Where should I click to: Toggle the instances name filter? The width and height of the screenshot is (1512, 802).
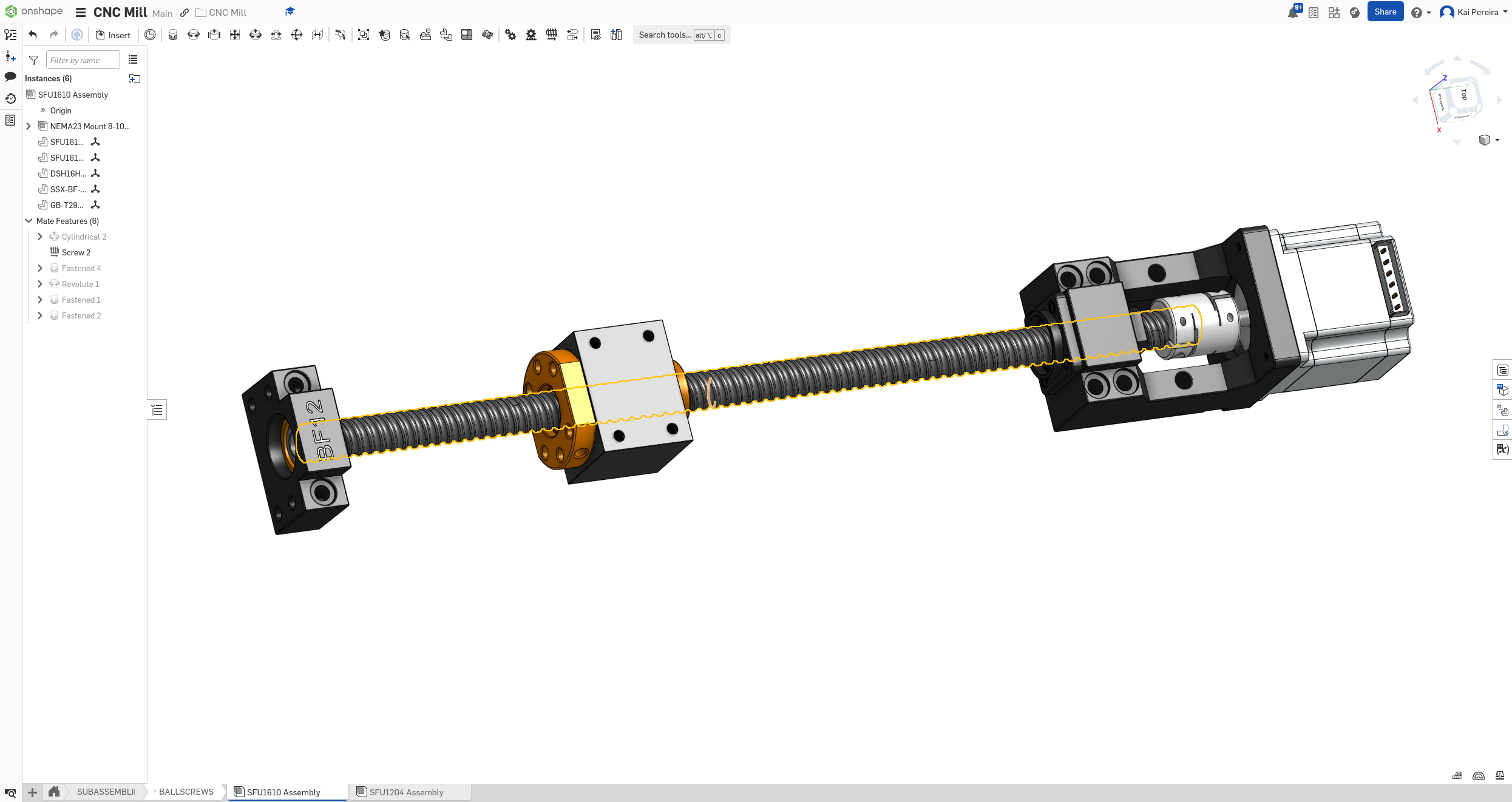[x=33, y=59]
